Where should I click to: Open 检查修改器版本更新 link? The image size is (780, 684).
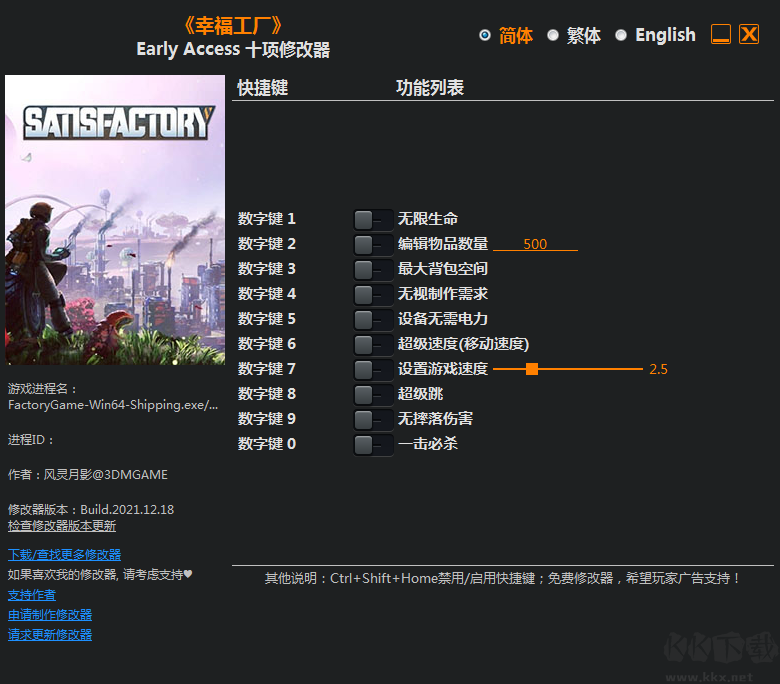point(62,526)
